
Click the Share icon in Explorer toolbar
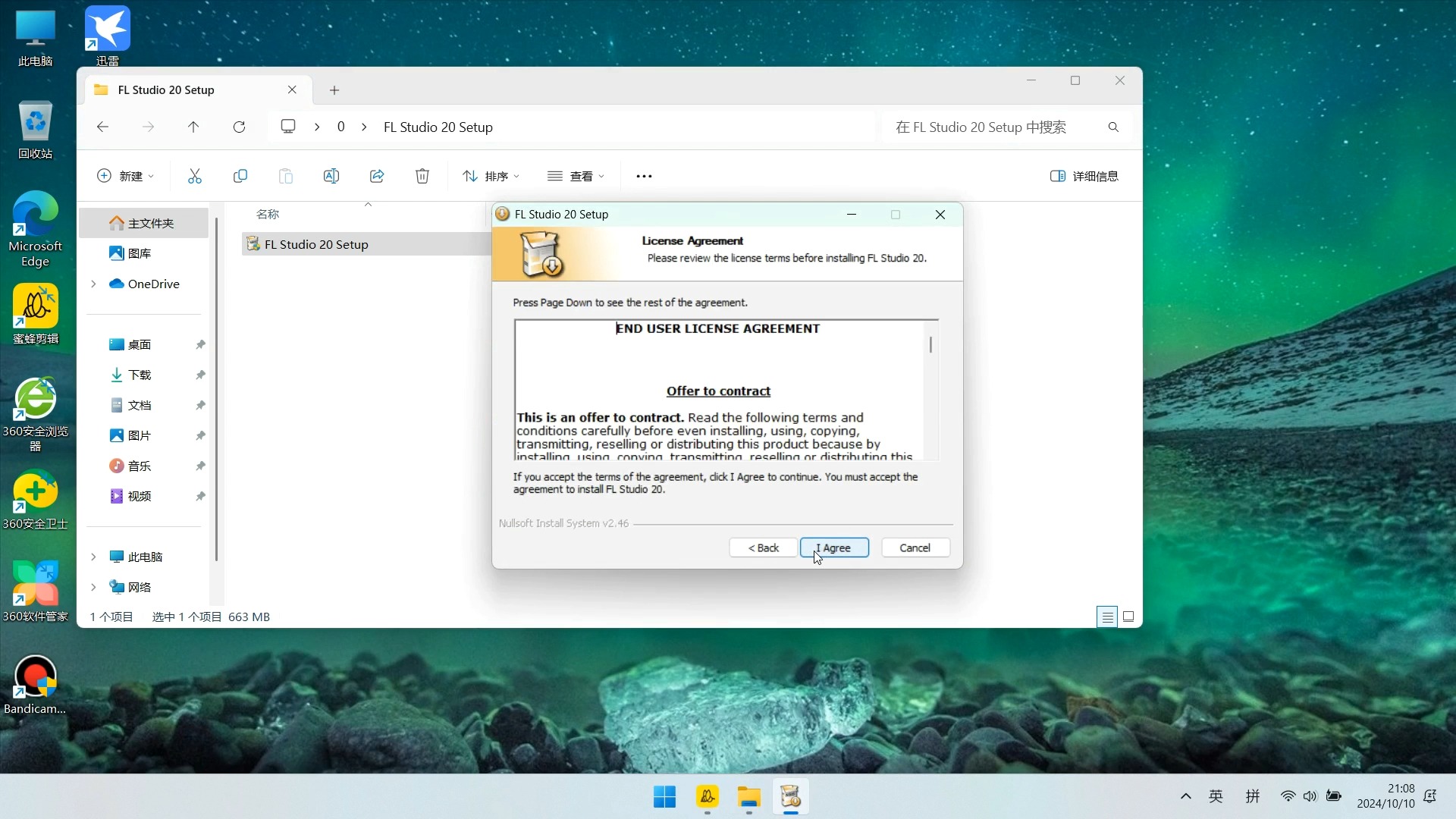(377, 176)
